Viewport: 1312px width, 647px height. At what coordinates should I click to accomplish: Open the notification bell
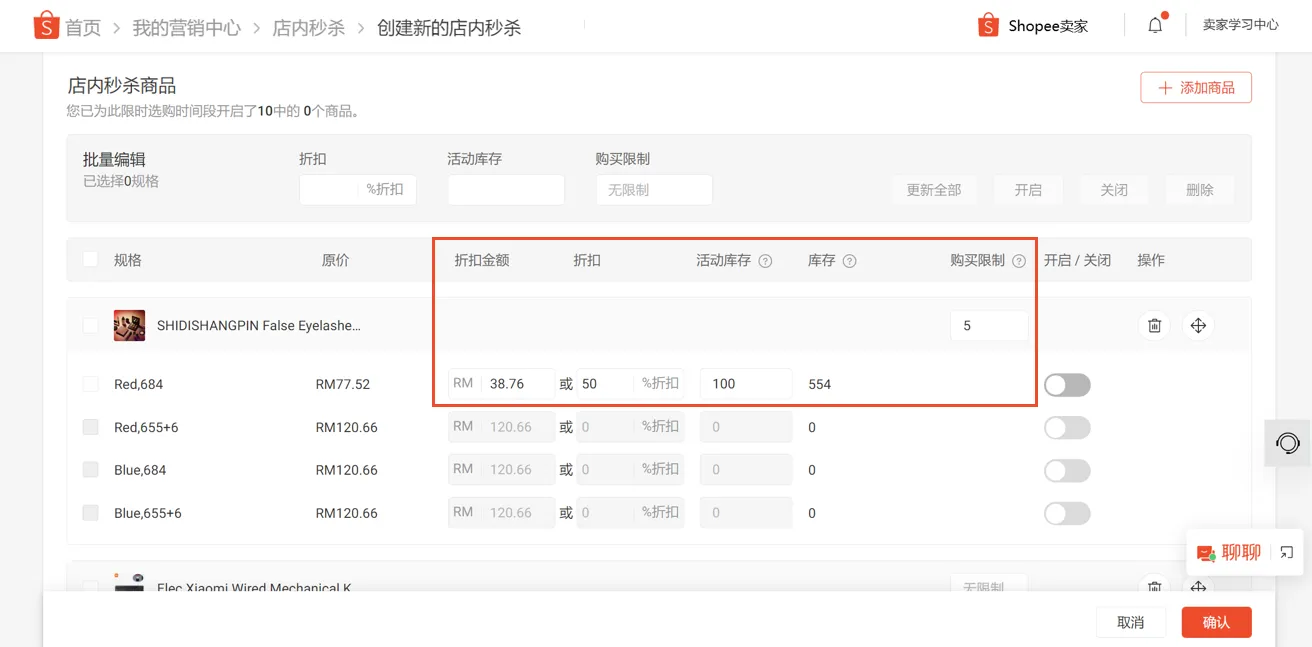pos(1154,25)
